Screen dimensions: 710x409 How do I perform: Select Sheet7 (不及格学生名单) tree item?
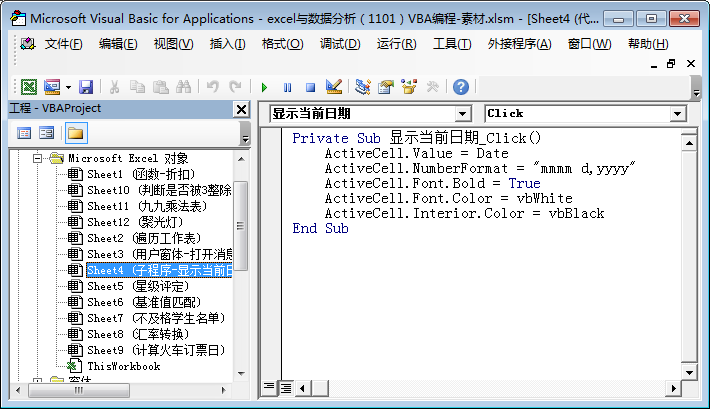pyautogui.click(x=156, y=318)
